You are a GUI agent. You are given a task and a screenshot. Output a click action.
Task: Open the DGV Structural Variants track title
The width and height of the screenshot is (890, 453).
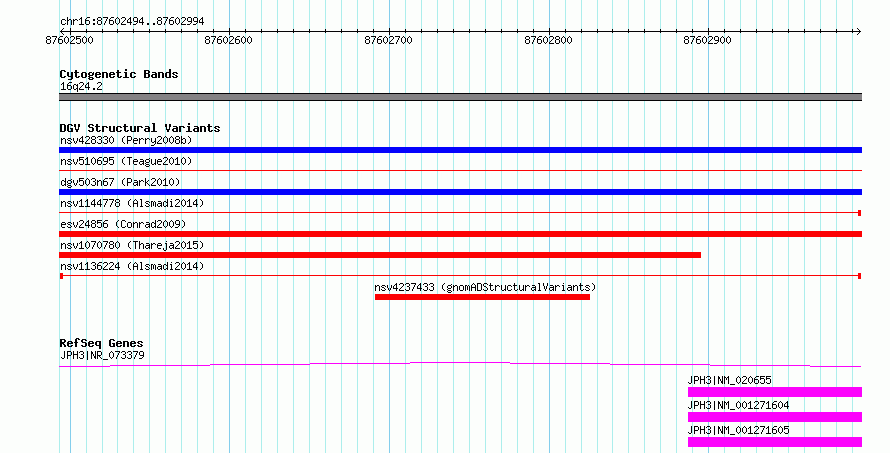tap(140, 128)
